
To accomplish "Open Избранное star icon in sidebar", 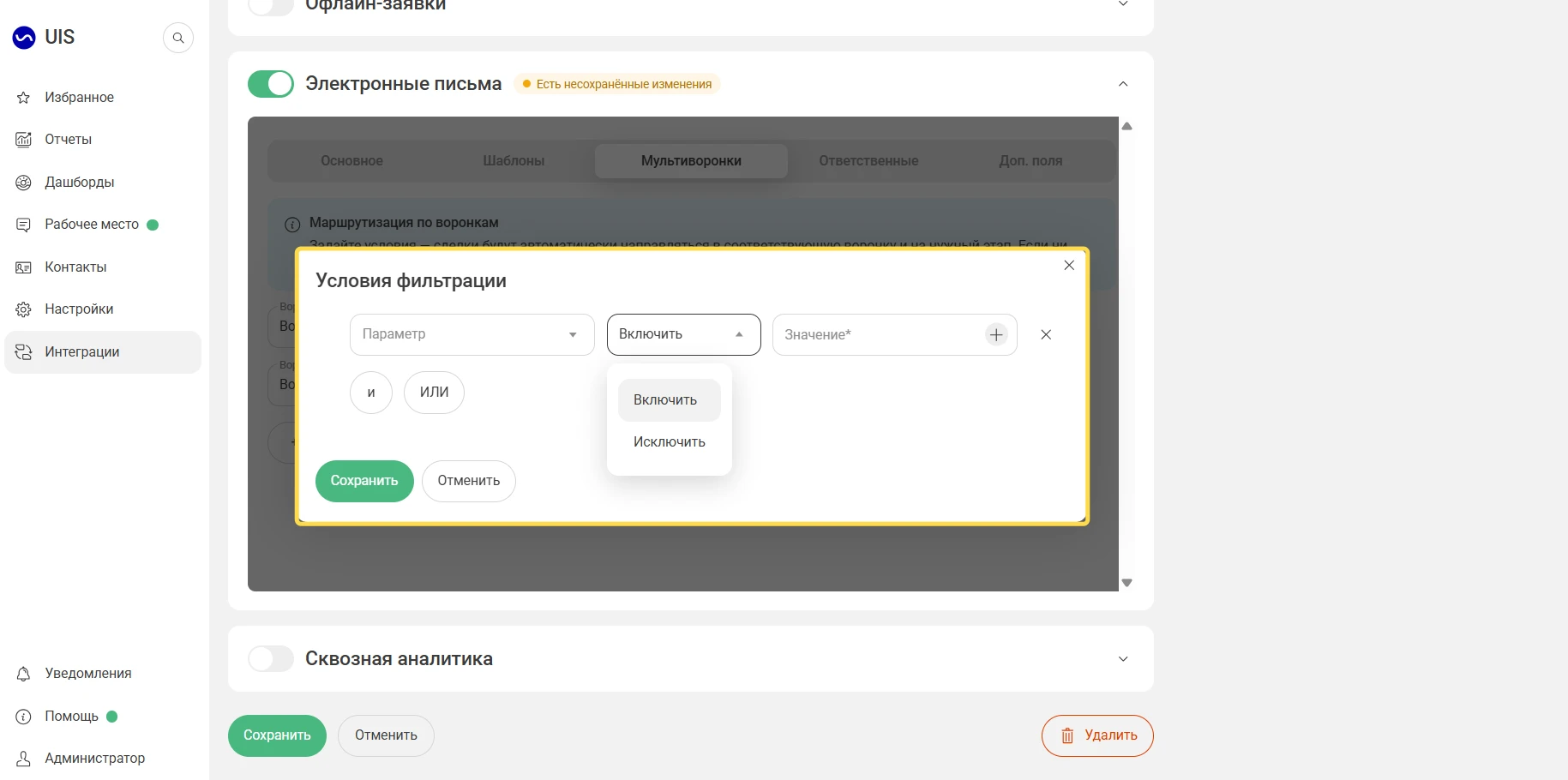I will click(x=24, y=98).
